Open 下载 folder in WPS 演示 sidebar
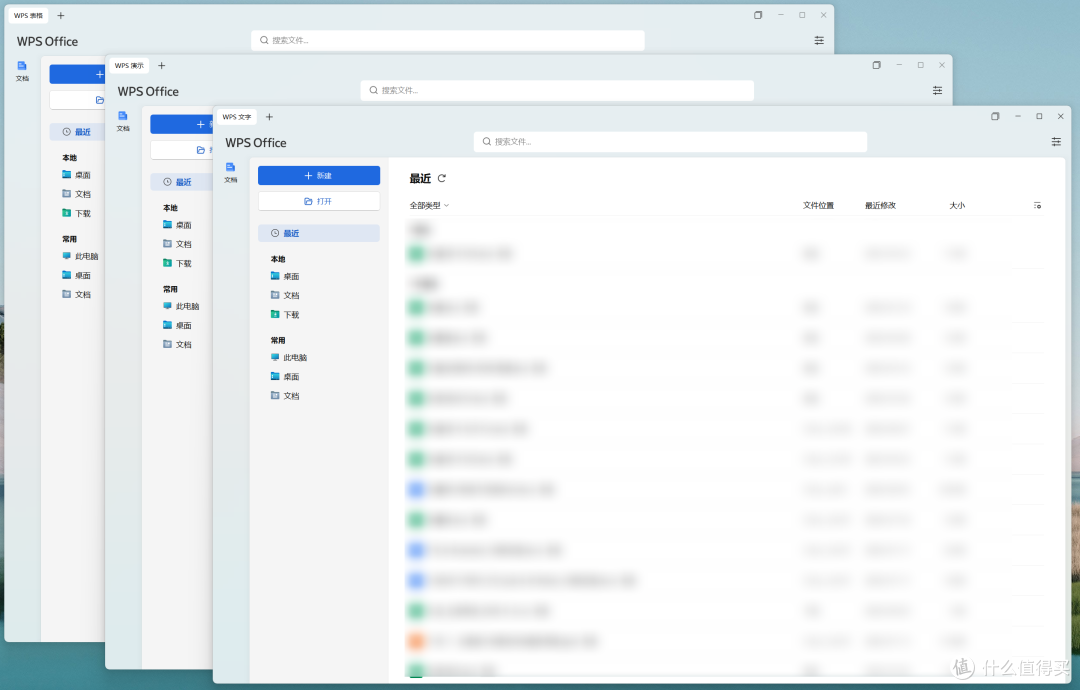 pos(178,264)
